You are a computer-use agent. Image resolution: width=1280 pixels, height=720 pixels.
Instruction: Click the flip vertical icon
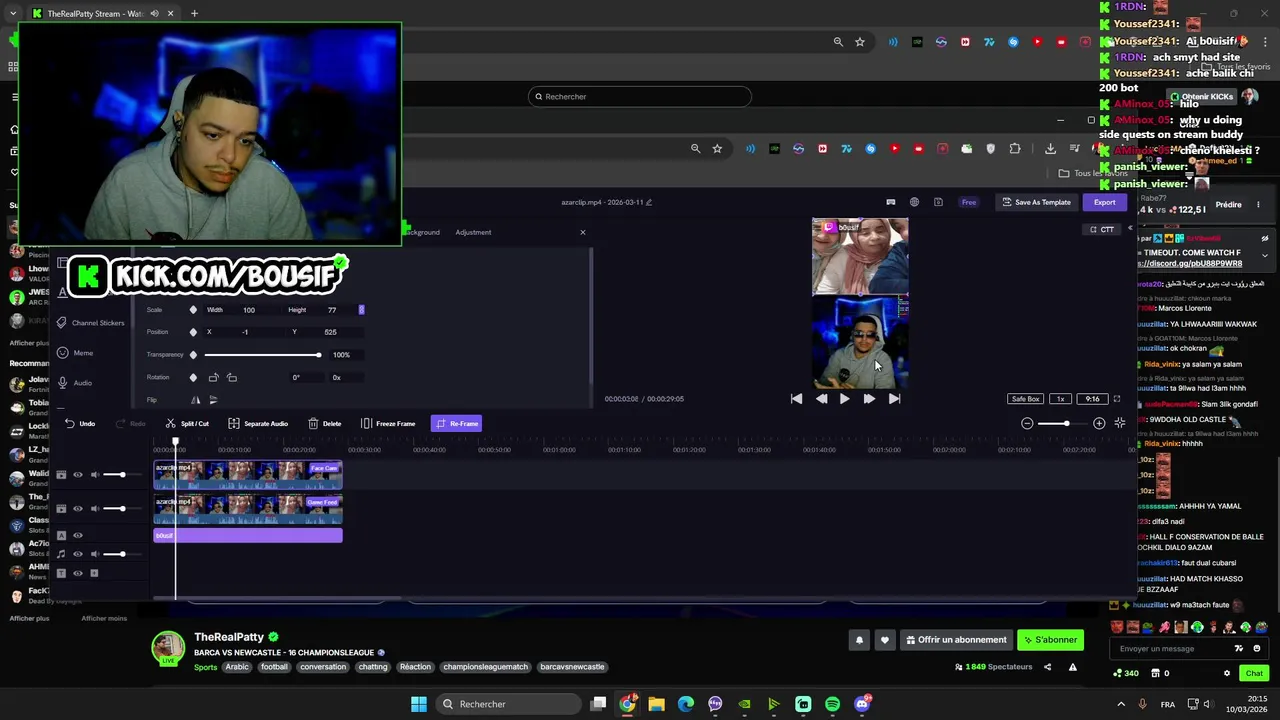click(213, 400)
